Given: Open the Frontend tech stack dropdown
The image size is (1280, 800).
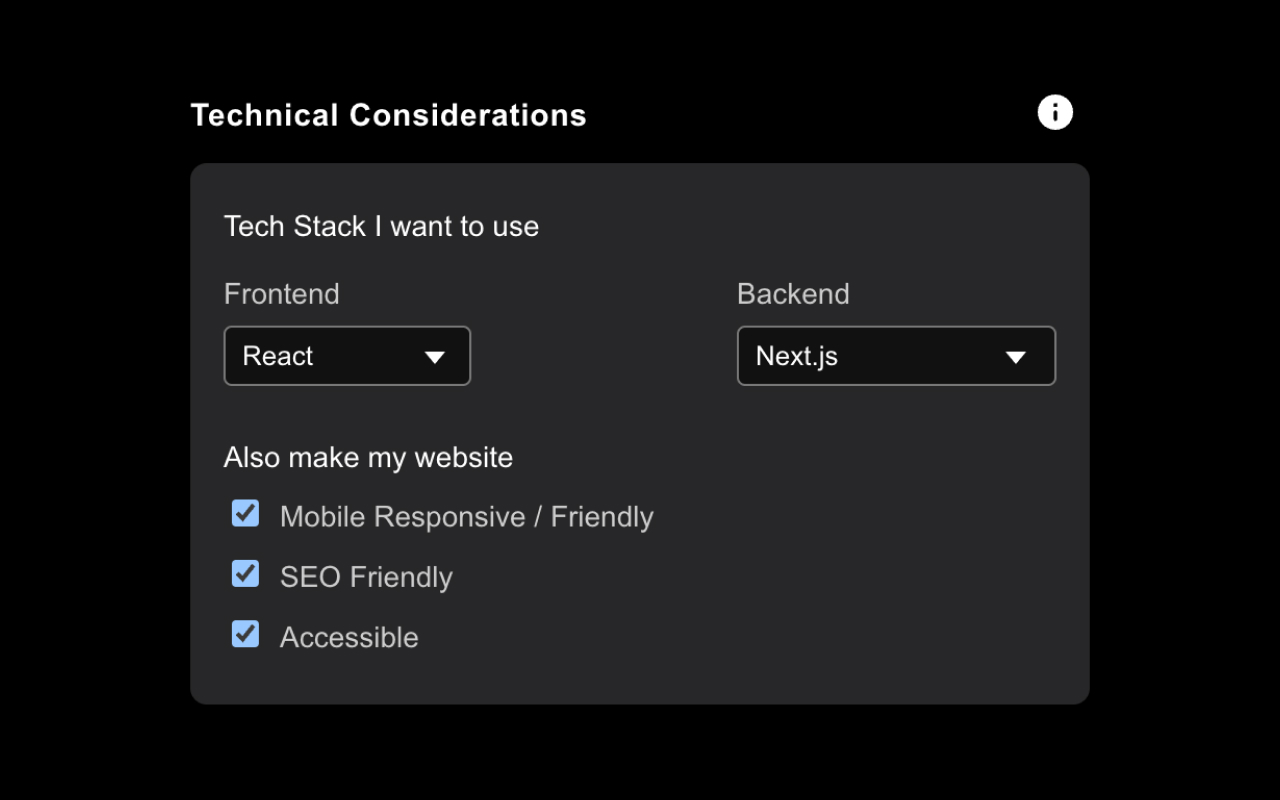Looking at the screenshot, I should (346, 356).
